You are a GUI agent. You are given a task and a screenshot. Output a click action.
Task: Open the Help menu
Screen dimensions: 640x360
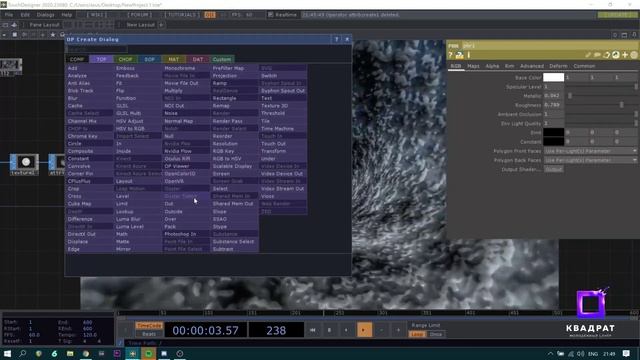point(67,15)
